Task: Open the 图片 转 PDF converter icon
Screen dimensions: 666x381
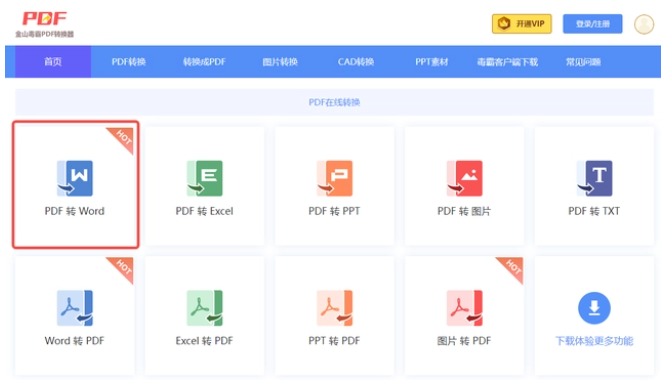Action: pyautogui.click(x=465, y=308)
